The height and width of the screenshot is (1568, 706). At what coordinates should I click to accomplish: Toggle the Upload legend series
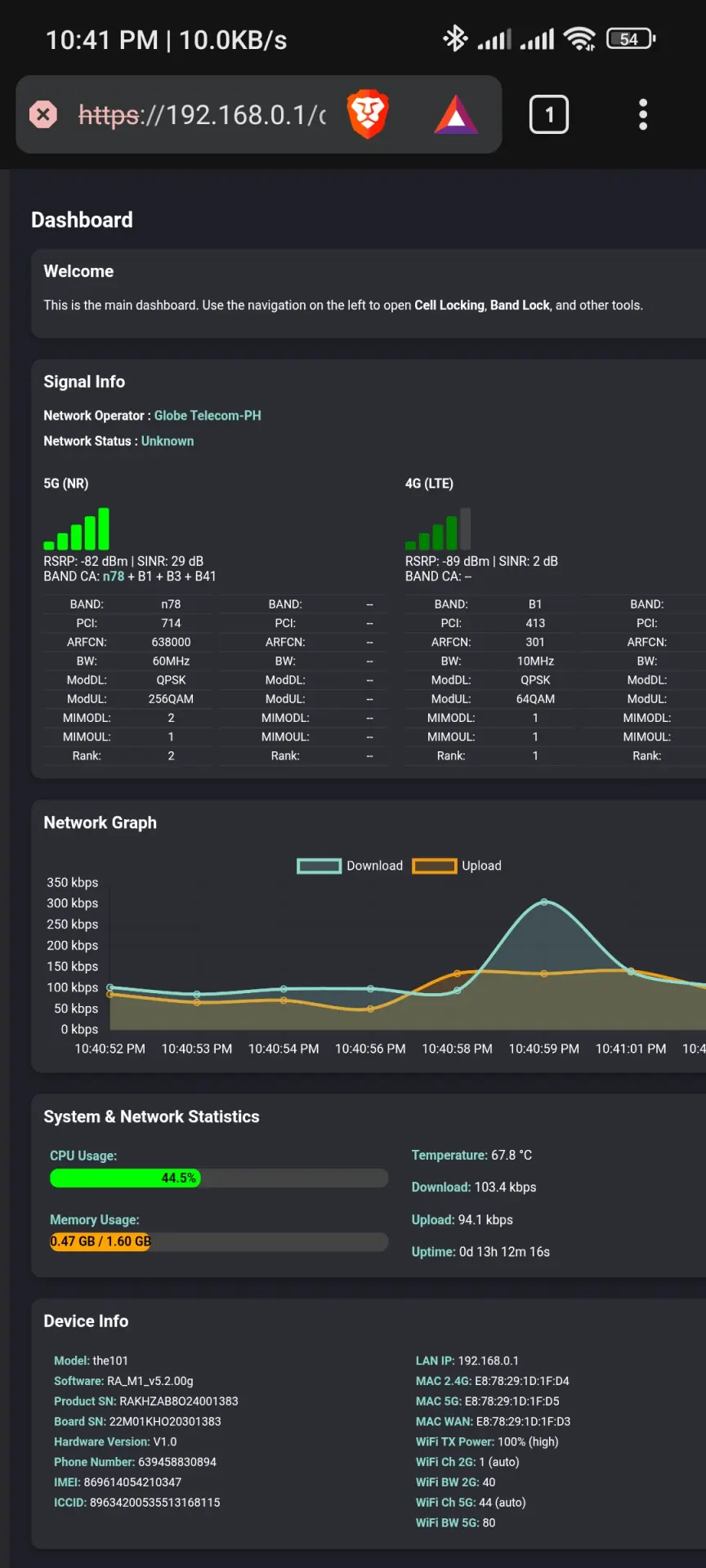457,866
